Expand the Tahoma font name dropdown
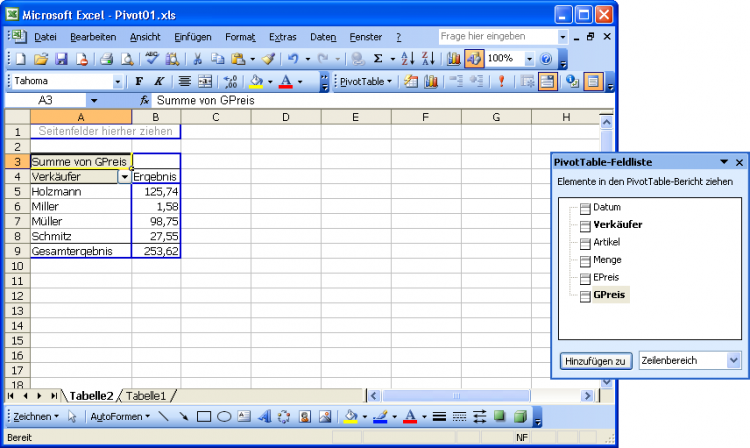The image size is (750, 448). (118, 82)
